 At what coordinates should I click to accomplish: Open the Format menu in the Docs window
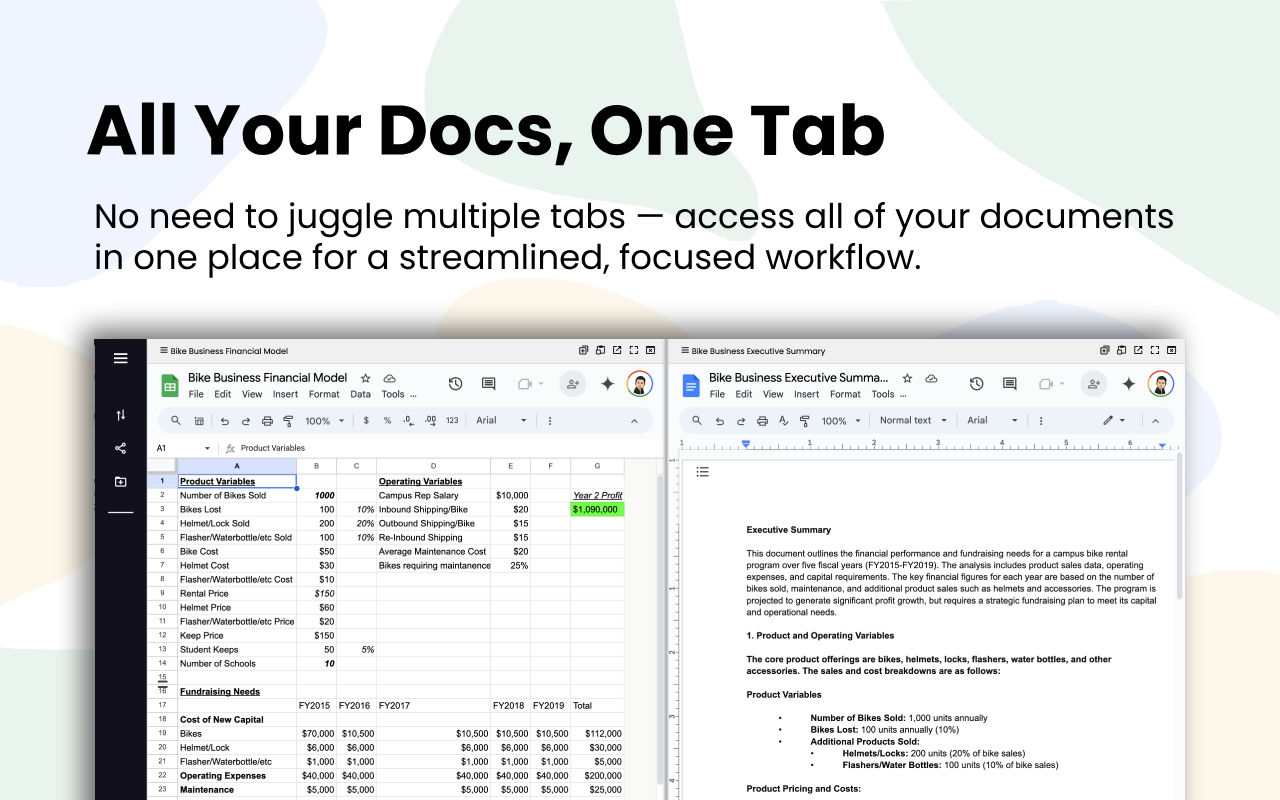coord(845,394)
